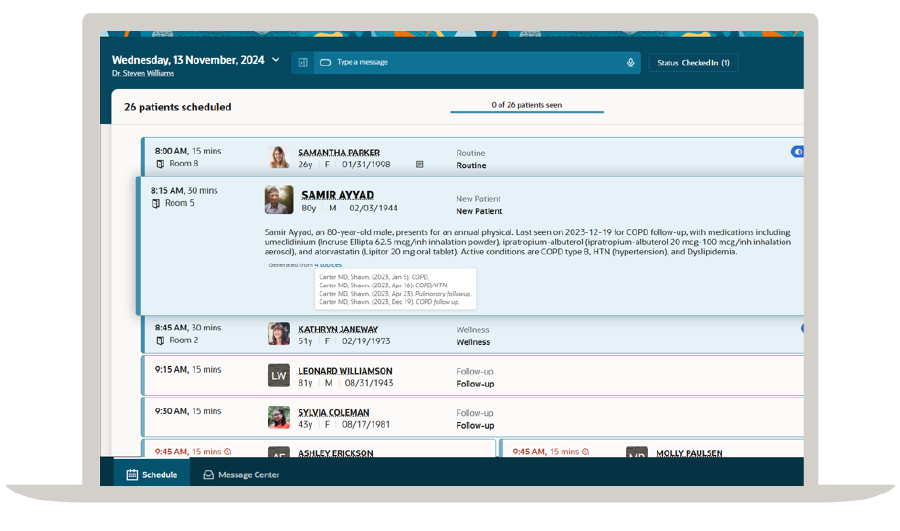
Task: Toggle the side panel icon beside message box
Action: [303, 63]
